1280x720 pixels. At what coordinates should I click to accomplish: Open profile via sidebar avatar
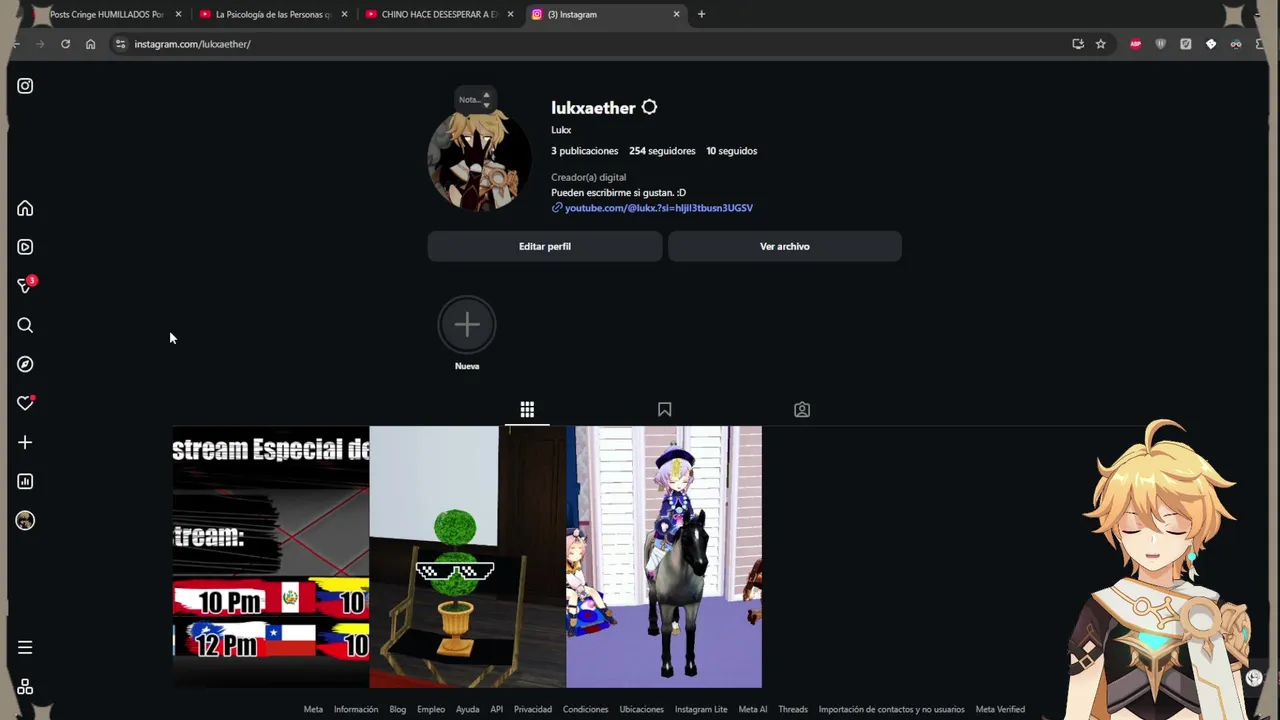[25, 520]
